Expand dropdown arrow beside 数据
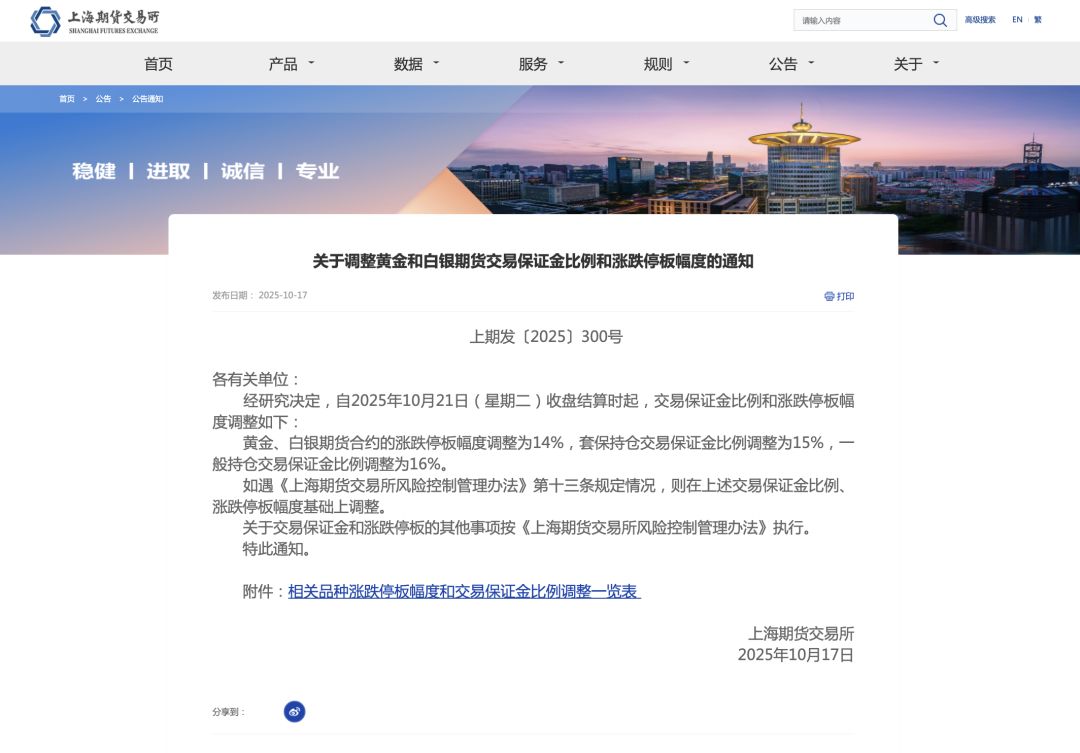This screenshot has height=753, width=1080. (x=436, y=63)
